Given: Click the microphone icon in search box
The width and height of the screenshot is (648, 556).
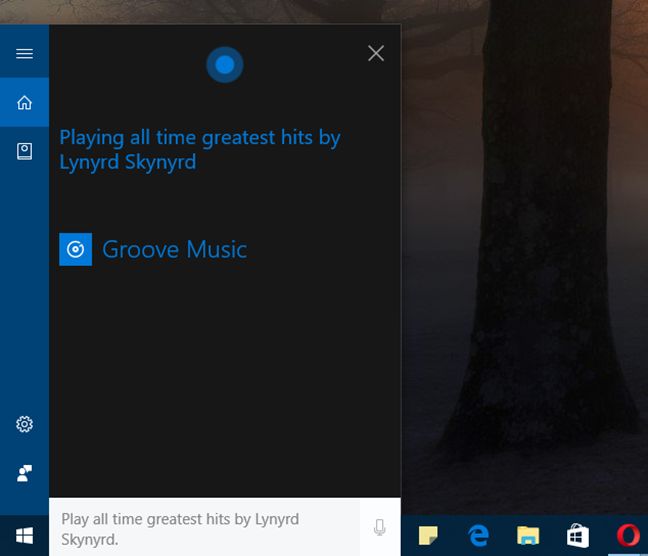Looking at the screenshot, I should pyautogui.click(x=379, y=527).
